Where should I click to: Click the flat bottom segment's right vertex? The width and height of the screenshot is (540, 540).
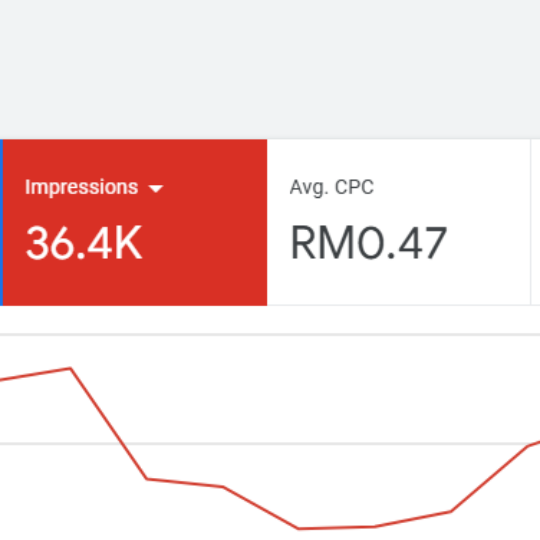click(374, 527)
